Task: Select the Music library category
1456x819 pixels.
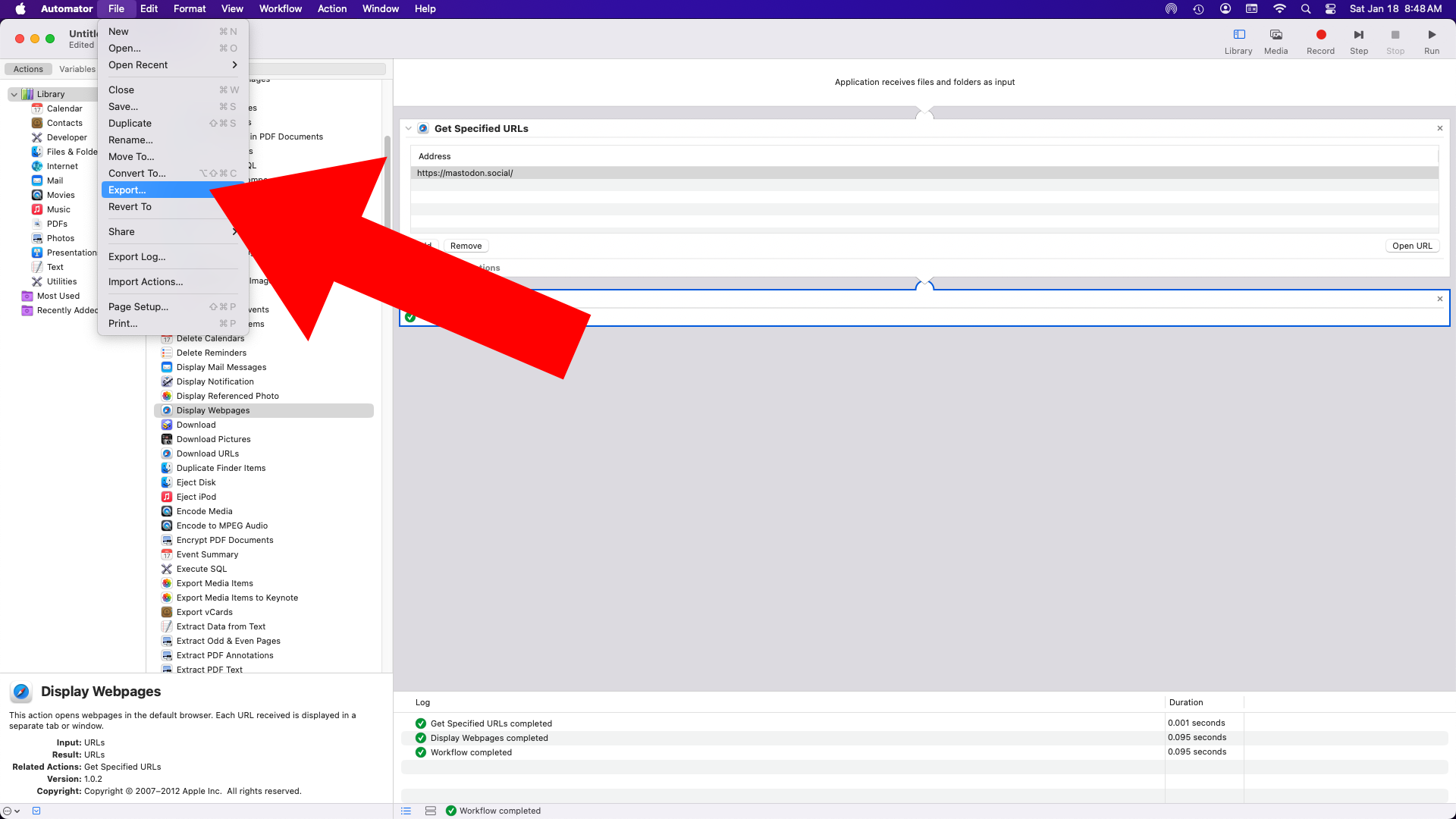Action: (x=58, y=209)
